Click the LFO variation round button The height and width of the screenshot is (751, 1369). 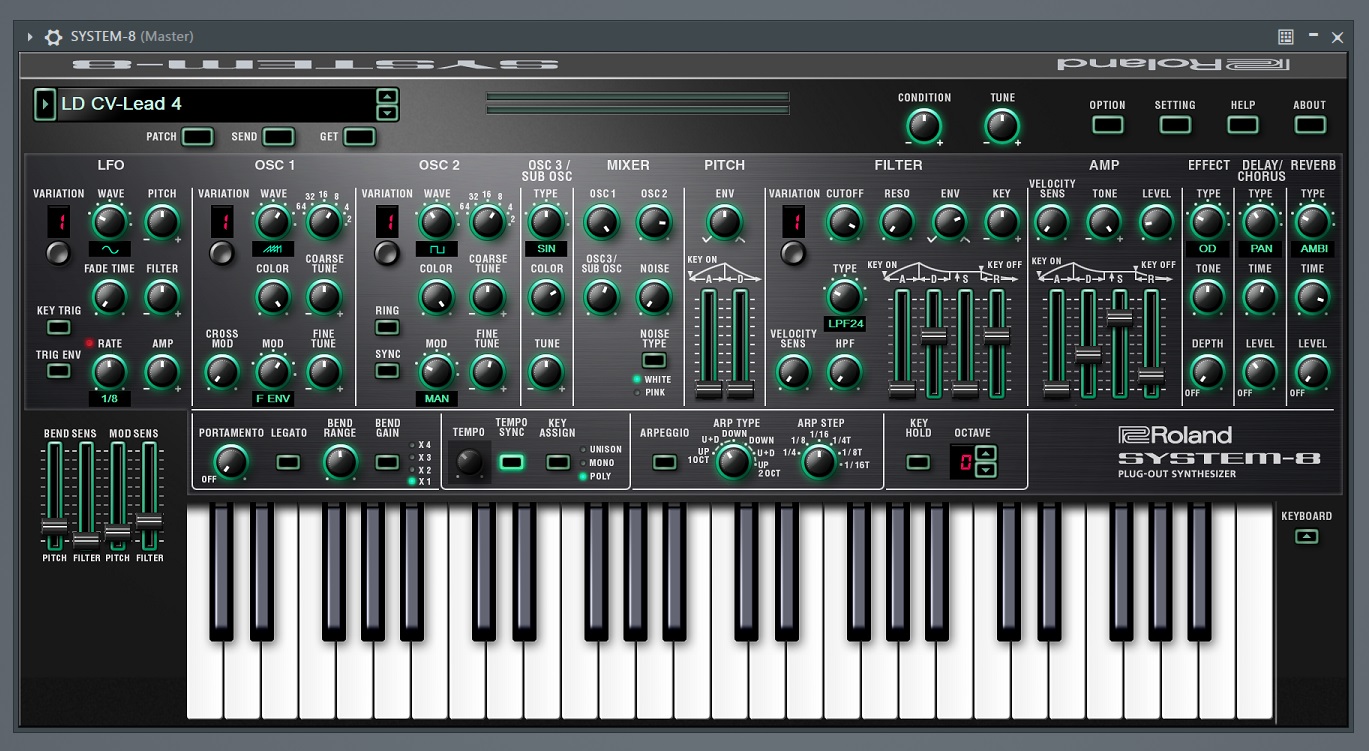(59, 253)
